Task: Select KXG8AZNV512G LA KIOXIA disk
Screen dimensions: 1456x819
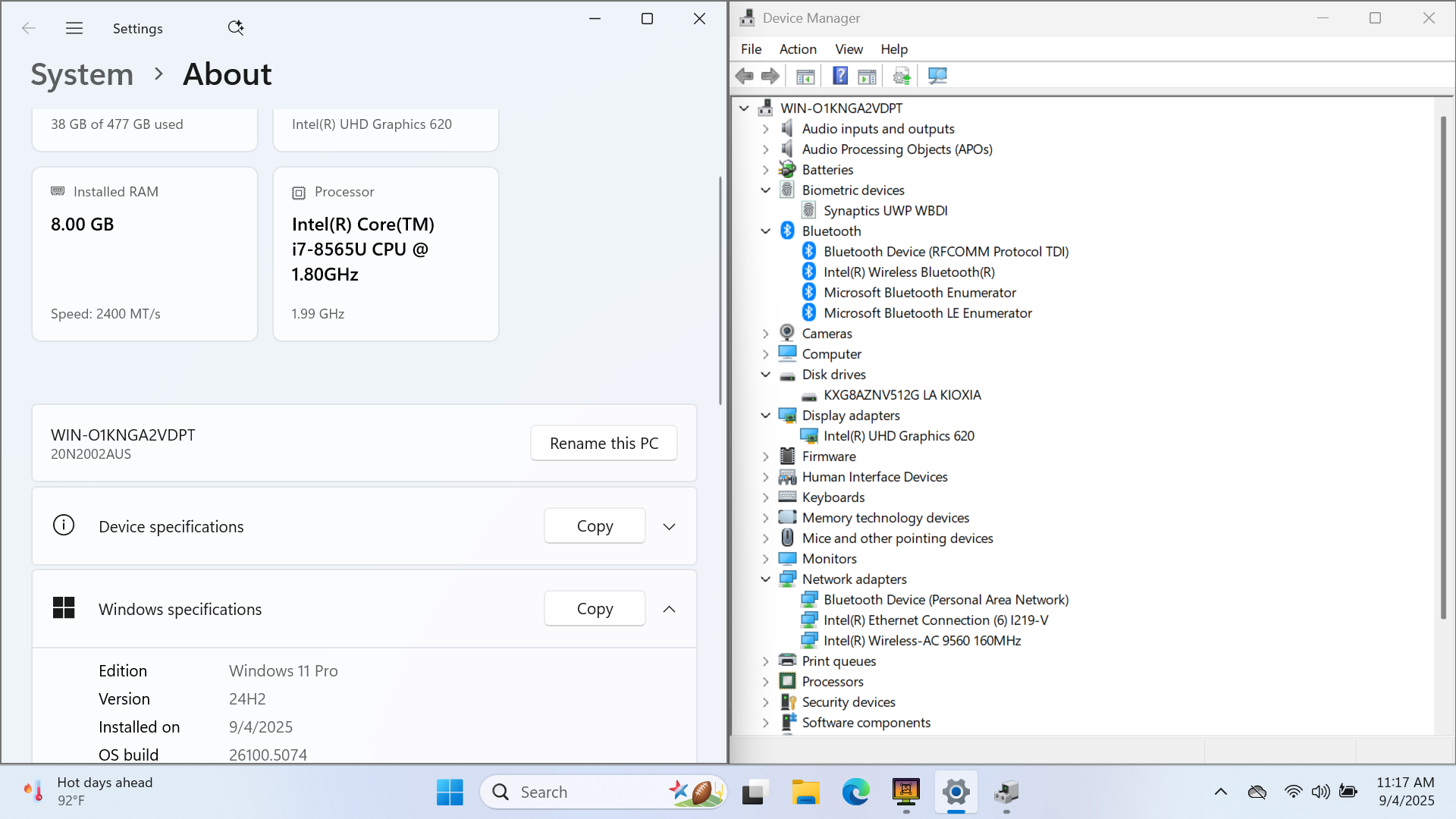Action: (902, 395)
